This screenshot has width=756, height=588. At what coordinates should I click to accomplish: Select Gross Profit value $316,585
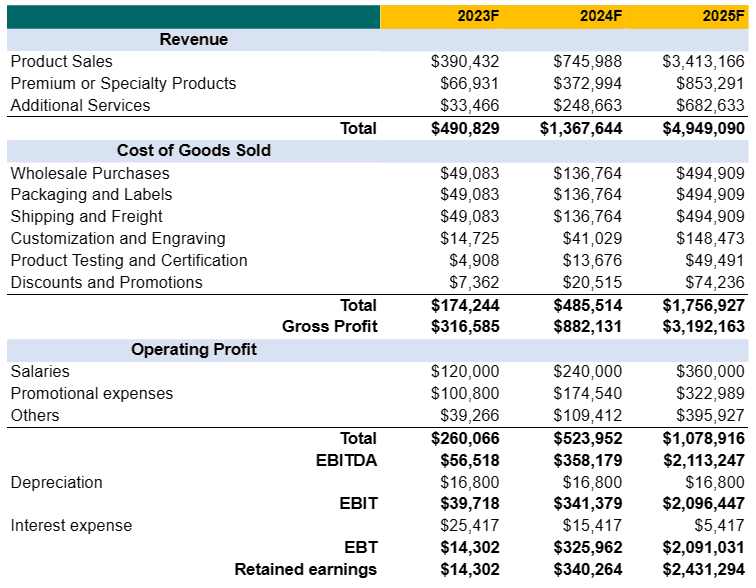[x=465, y=327]
